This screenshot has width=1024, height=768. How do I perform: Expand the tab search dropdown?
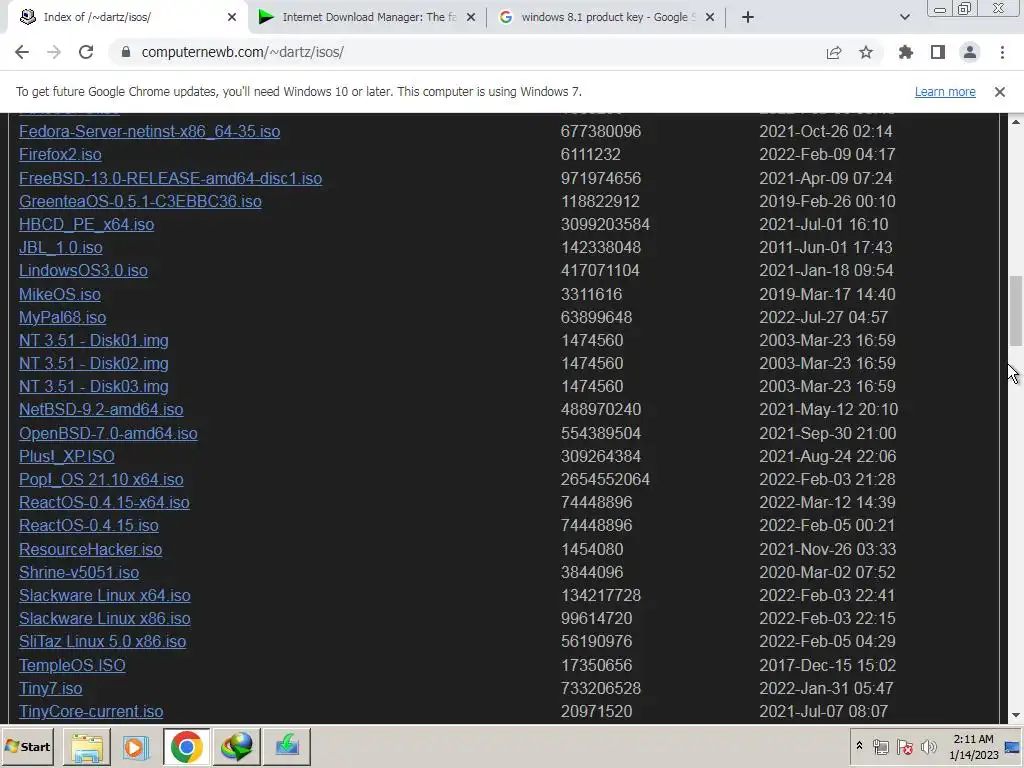[904, 17]
